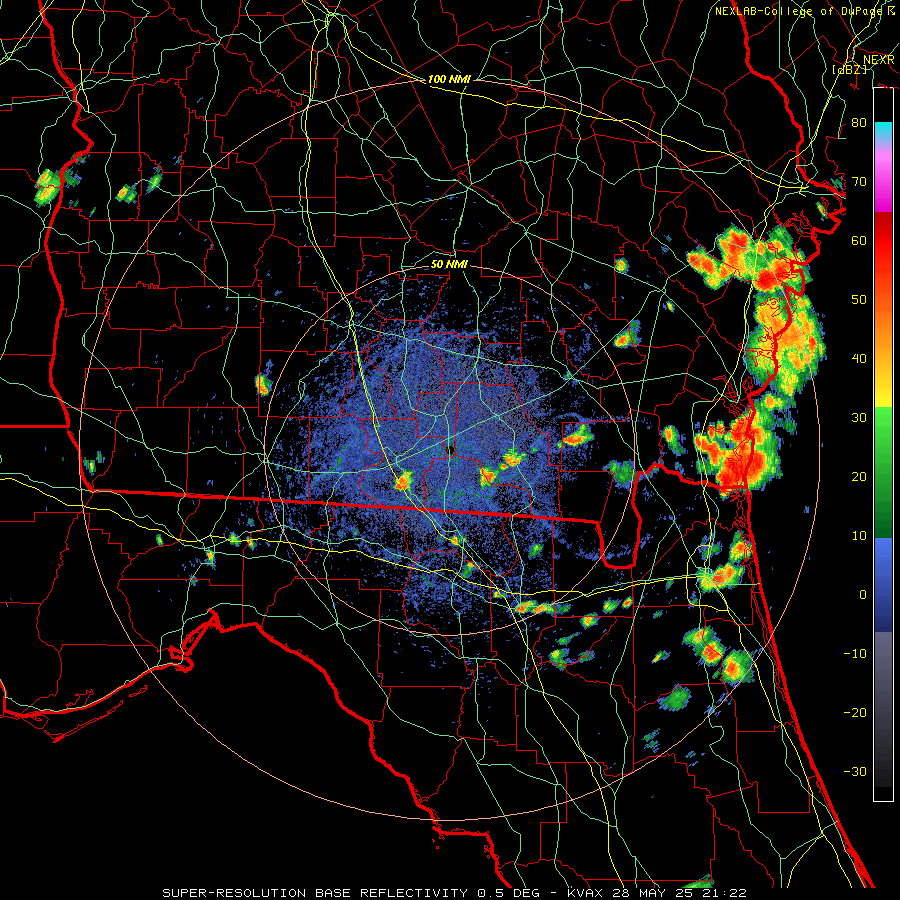Click the 0 value on the dBZ scale

tap(863, 595)
